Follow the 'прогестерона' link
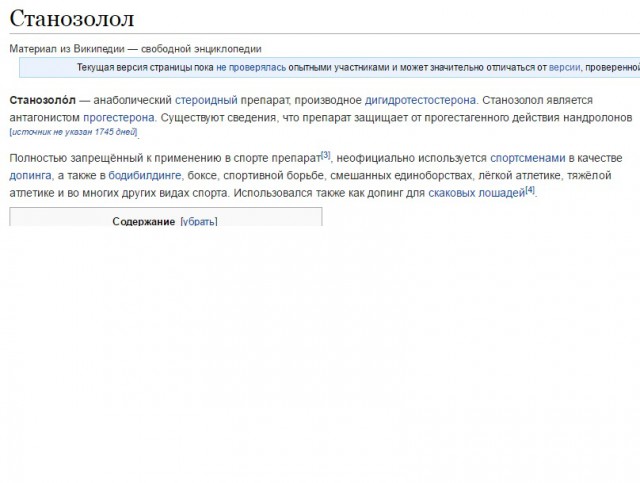 [x=119, y=118]
